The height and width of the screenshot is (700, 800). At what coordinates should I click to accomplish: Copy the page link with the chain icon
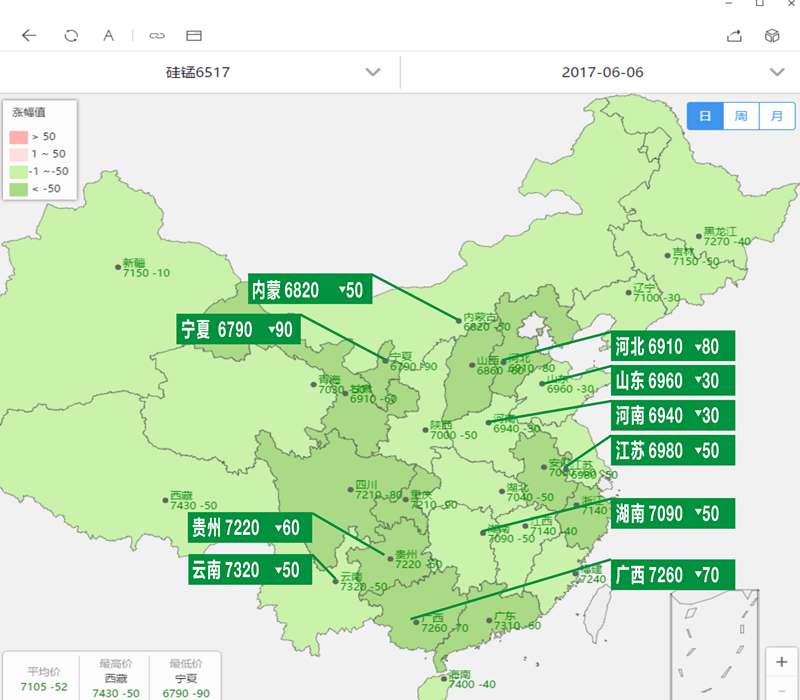pos(157,36)
